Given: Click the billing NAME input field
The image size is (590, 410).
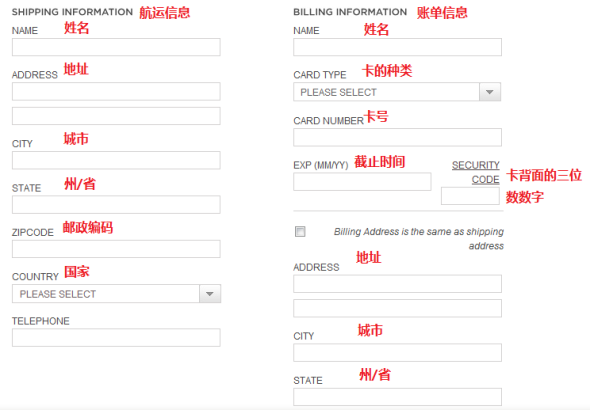Looking at the screenshot, I should point(397,47).
